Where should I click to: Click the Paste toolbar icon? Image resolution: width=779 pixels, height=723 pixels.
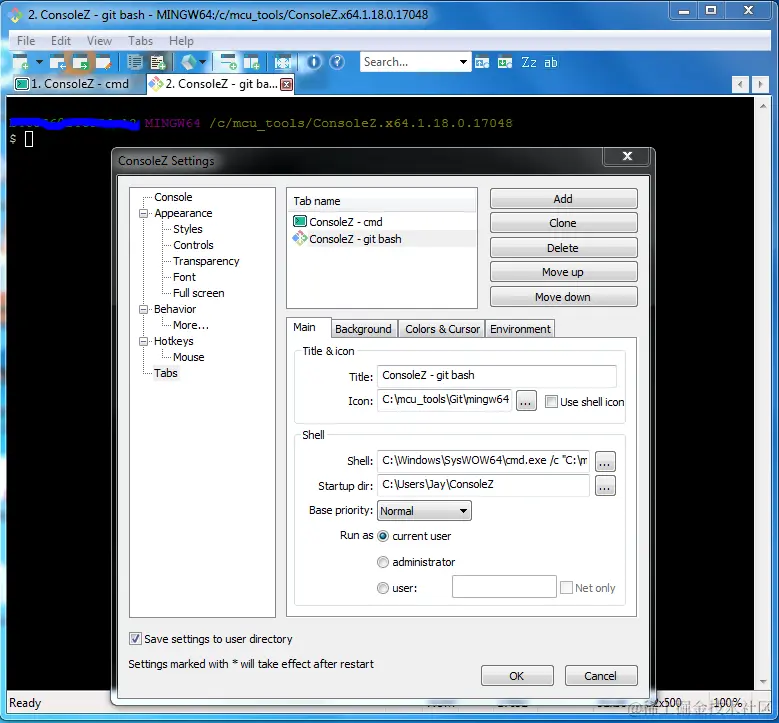(x=158, y=62)
